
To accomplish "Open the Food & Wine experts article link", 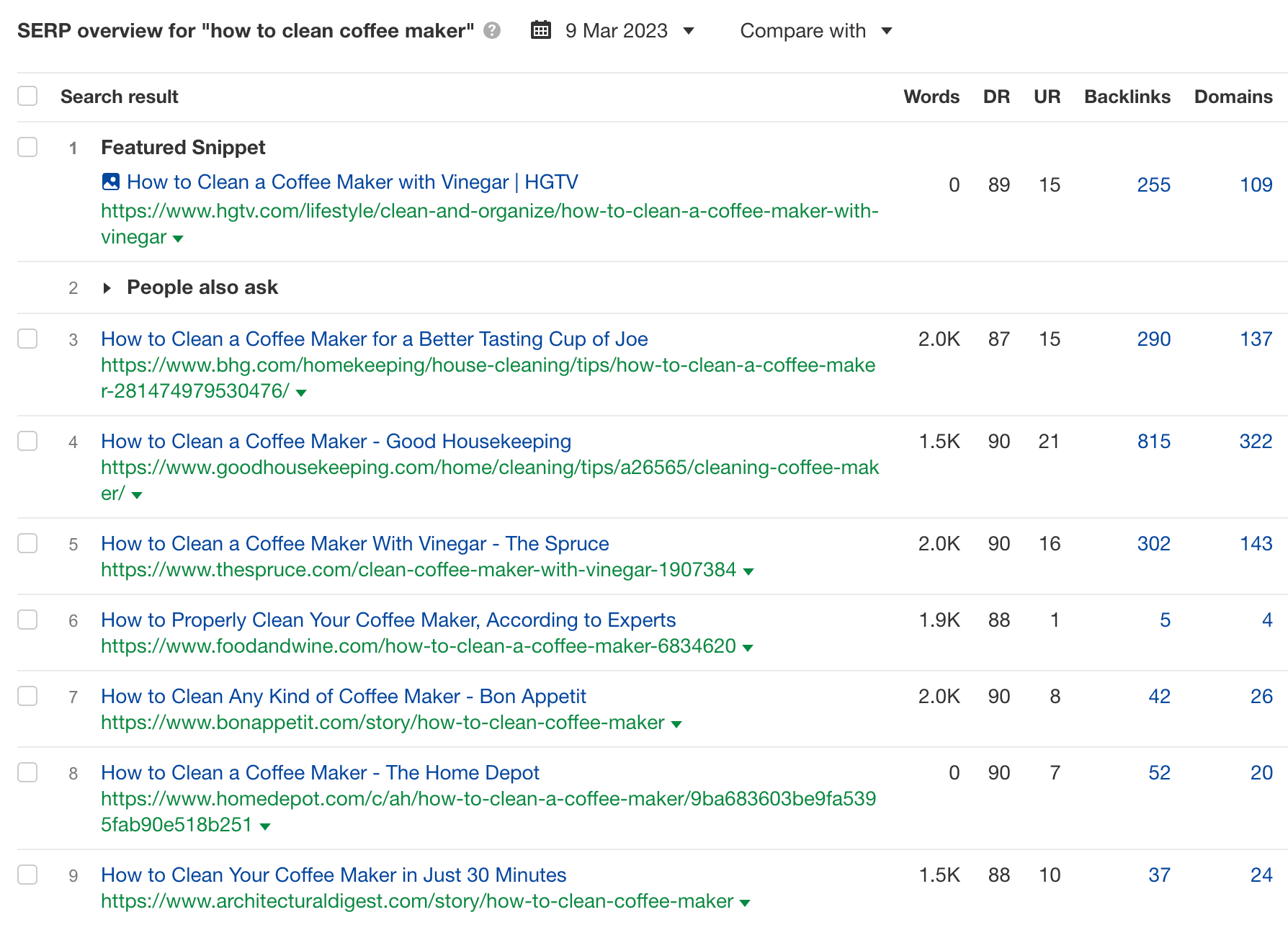I will [x=389, y=620].
